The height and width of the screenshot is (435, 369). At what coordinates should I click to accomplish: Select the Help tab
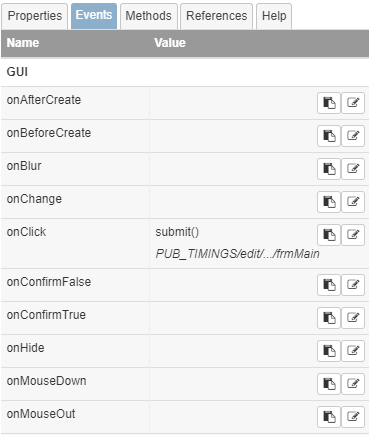(274, 16)
